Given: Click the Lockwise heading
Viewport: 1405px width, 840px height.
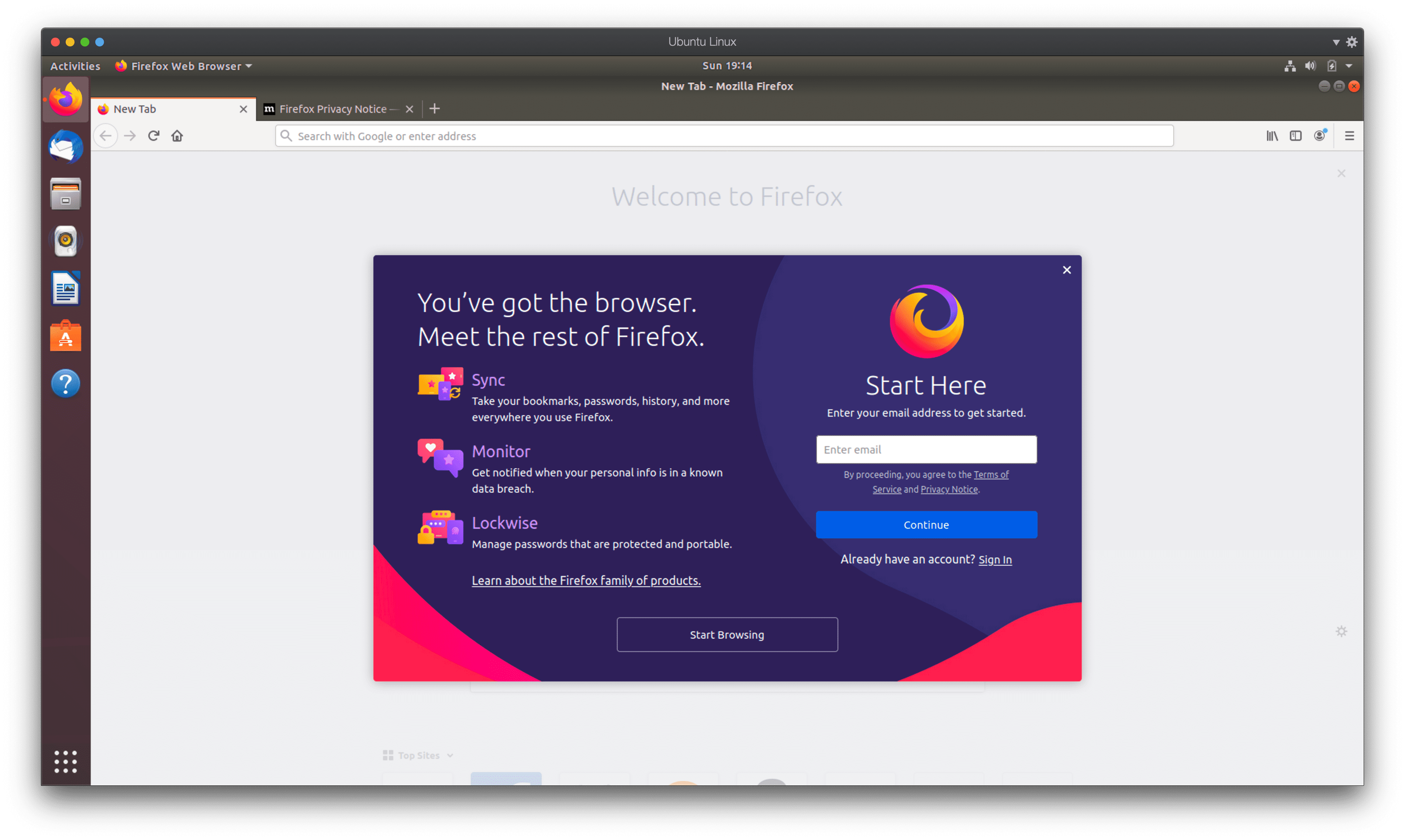Looking at the screenshot, I should (505, 523).
